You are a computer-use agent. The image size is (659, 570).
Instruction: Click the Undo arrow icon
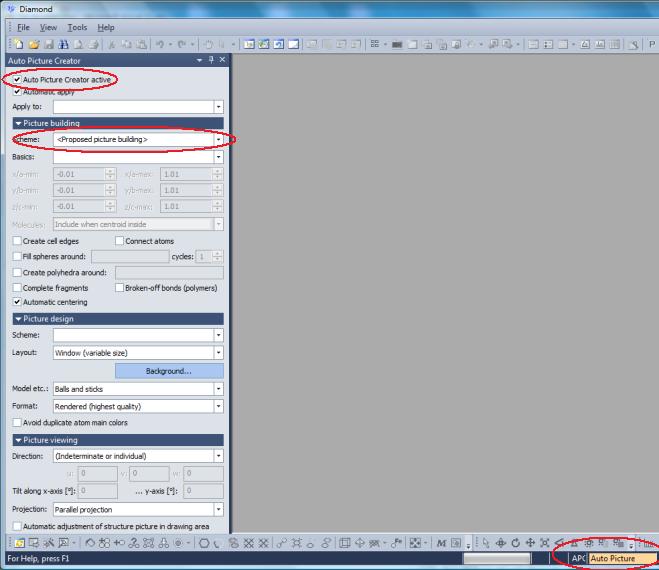[161, 45]
